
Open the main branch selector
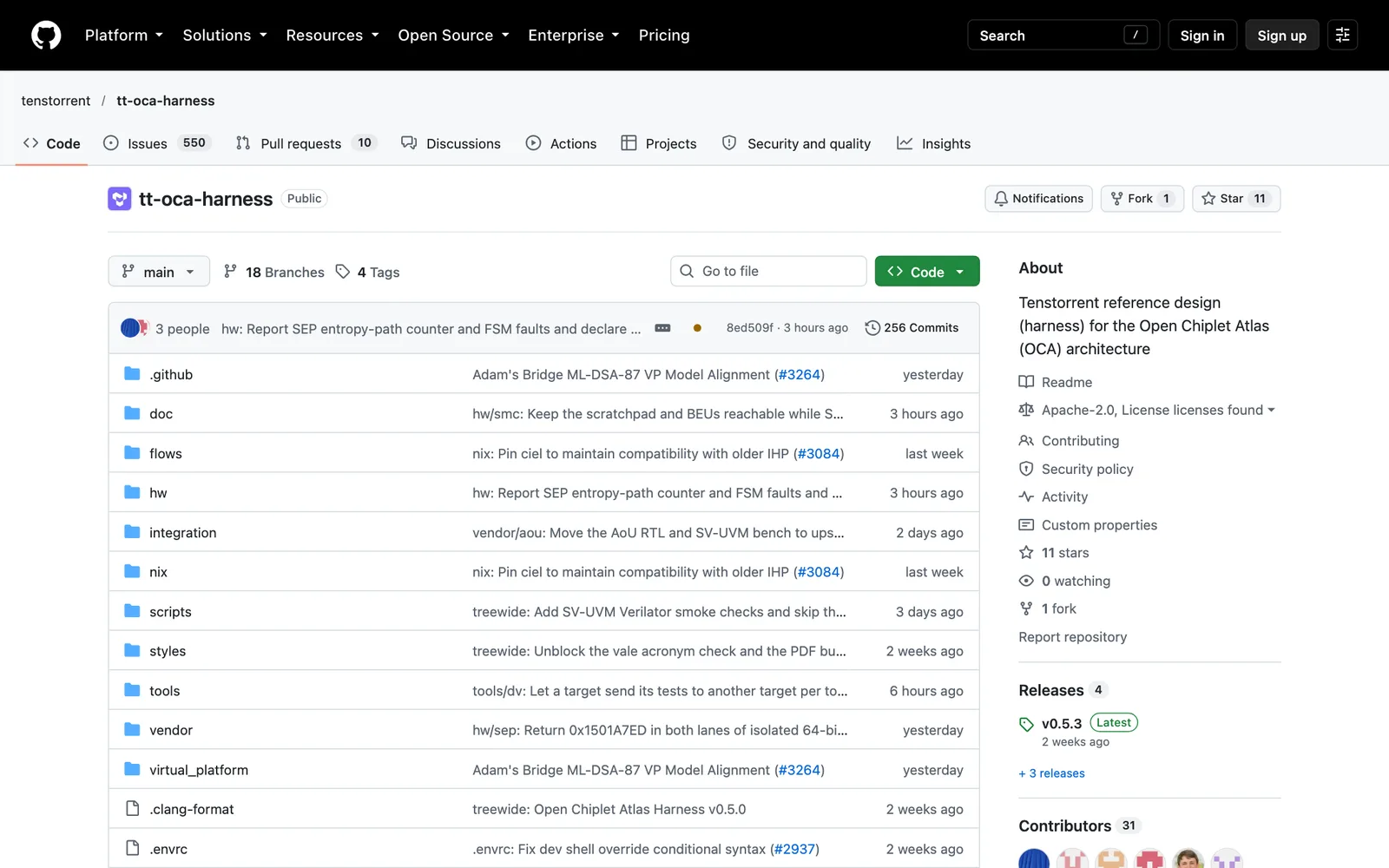[159, 272]
